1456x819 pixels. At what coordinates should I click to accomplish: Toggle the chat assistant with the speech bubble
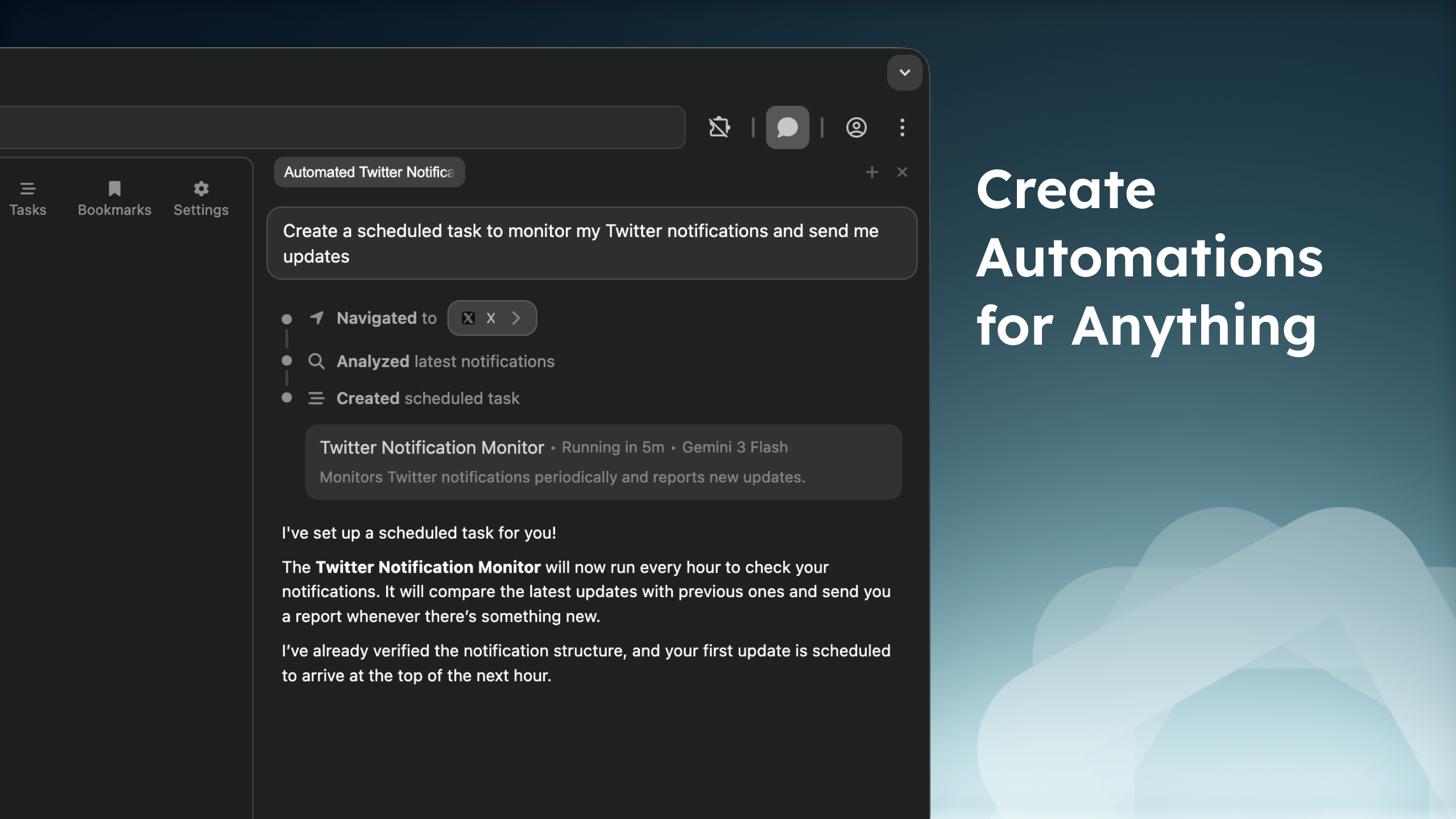pos(787,127)
